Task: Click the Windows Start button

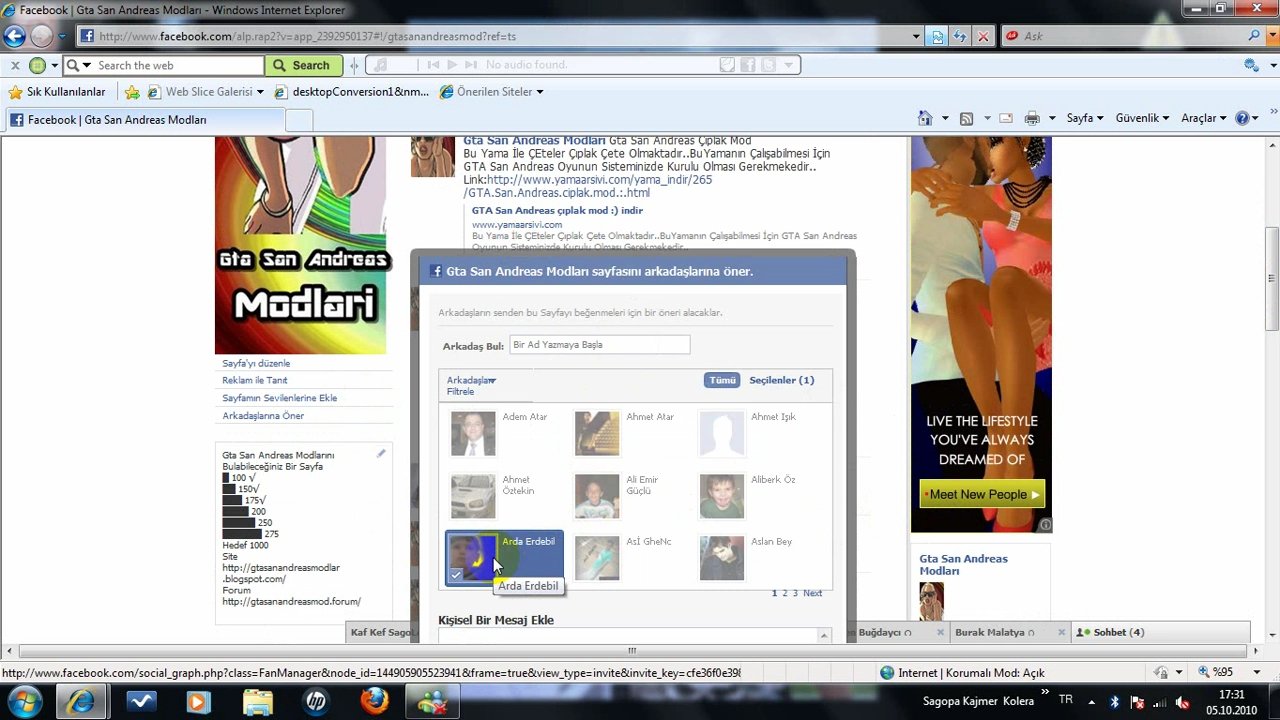Action: pos(23,701)
